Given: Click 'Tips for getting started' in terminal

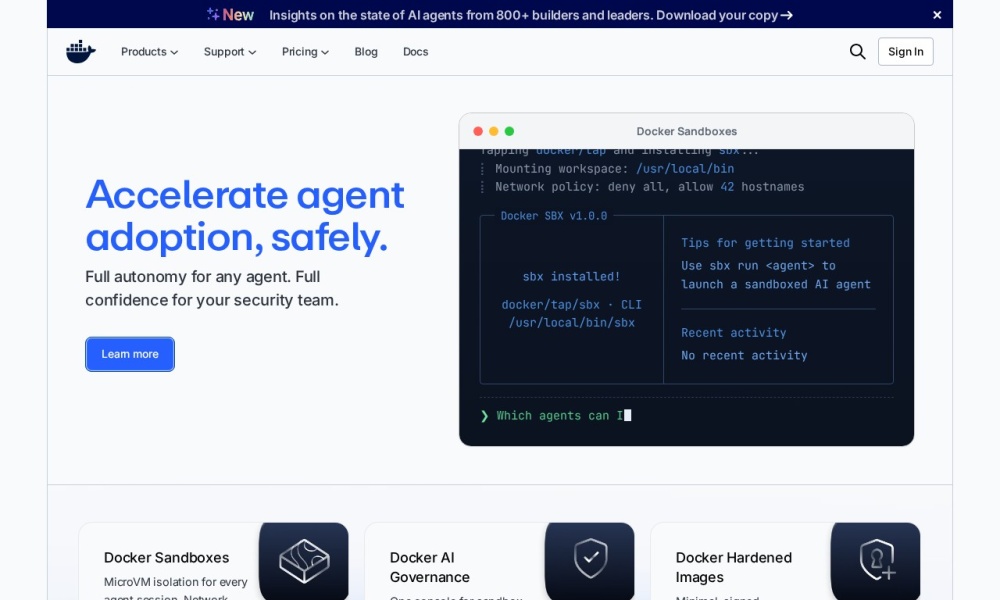Looking at the screenshot, I should pyautogui.click(x=765, y=243).
